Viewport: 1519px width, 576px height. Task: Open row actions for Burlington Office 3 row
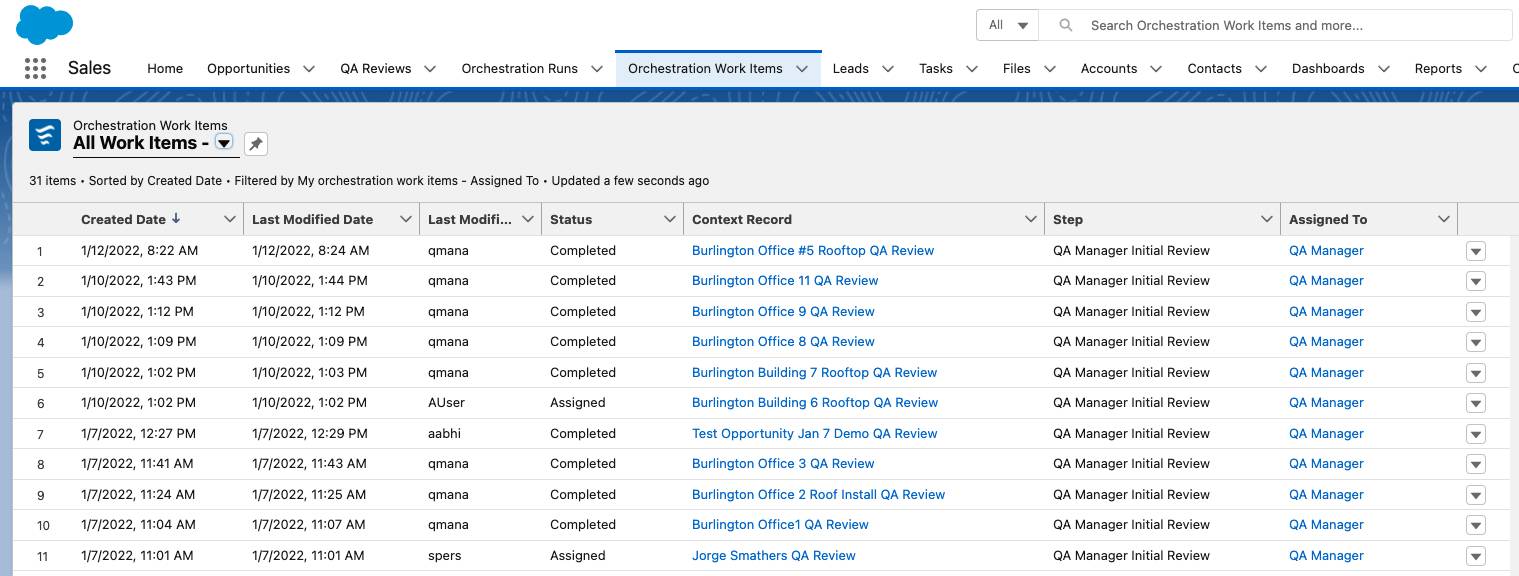click(1475, 464)
